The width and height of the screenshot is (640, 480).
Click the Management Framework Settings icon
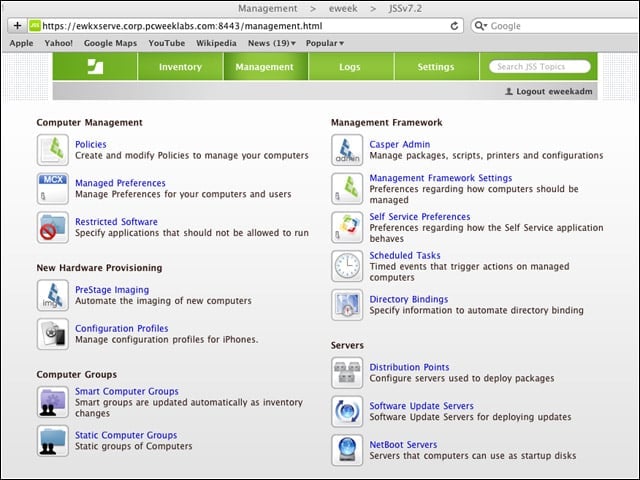tap(347, 189)
